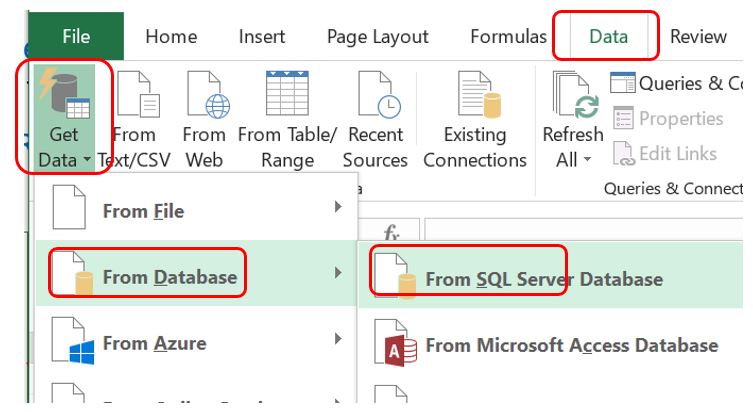Image resolution: width=753 pixels, height=412 pixels.
Task: Expand the Get Data dropdown arrow
Action: point(88,161)
